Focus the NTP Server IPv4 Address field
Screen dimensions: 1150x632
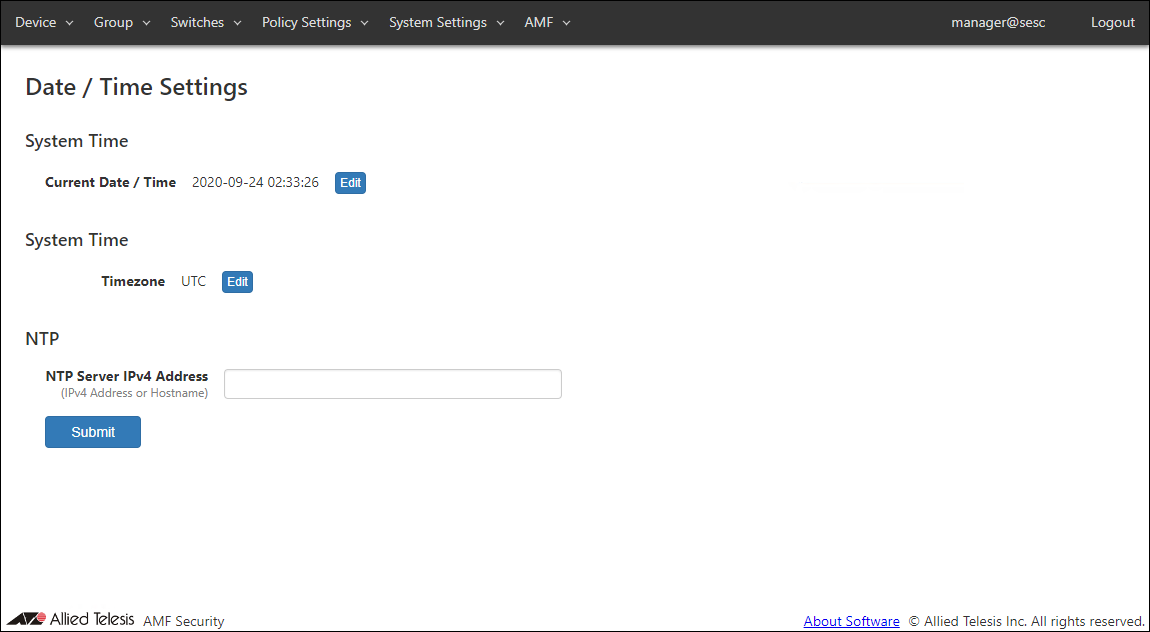(x=392, y=384)
